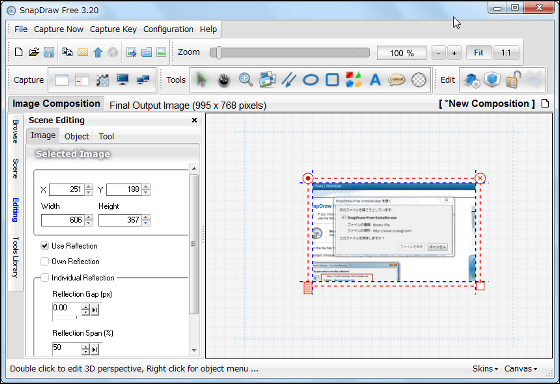Select the arrow pointer tool
Viewport: 560px width, 384px height.
point(202,80)
